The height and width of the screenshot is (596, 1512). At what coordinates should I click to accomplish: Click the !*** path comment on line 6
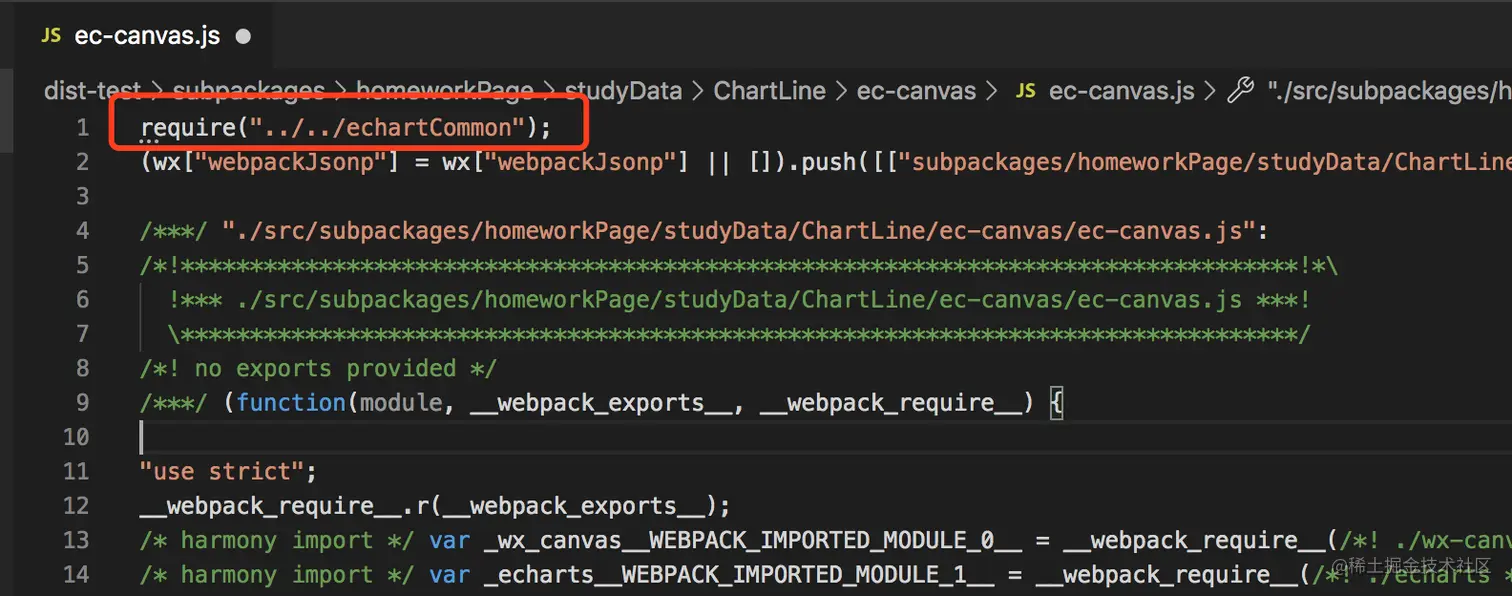coord(739,300)
